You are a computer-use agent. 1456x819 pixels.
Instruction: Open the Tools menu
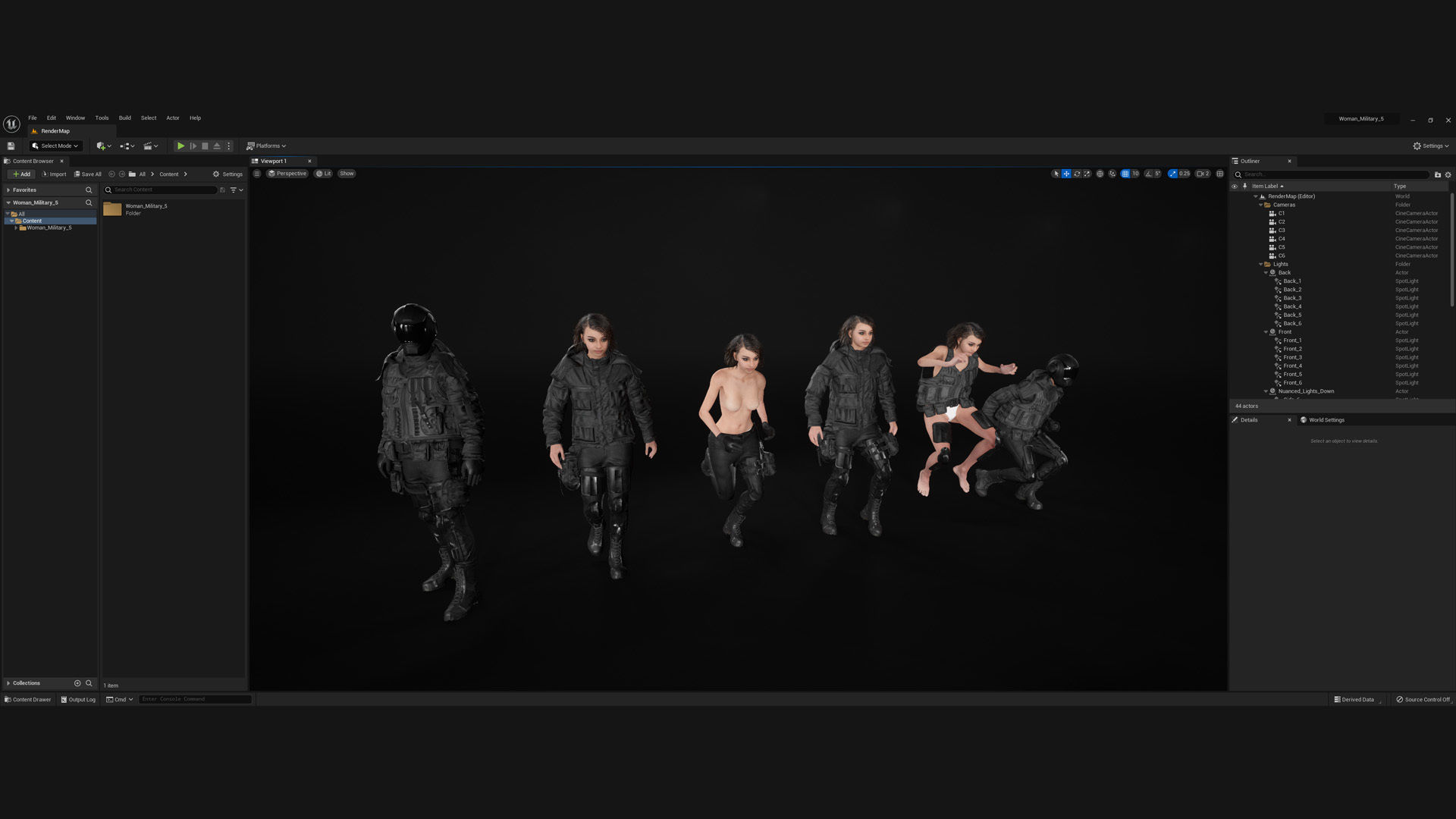(102, 118)
